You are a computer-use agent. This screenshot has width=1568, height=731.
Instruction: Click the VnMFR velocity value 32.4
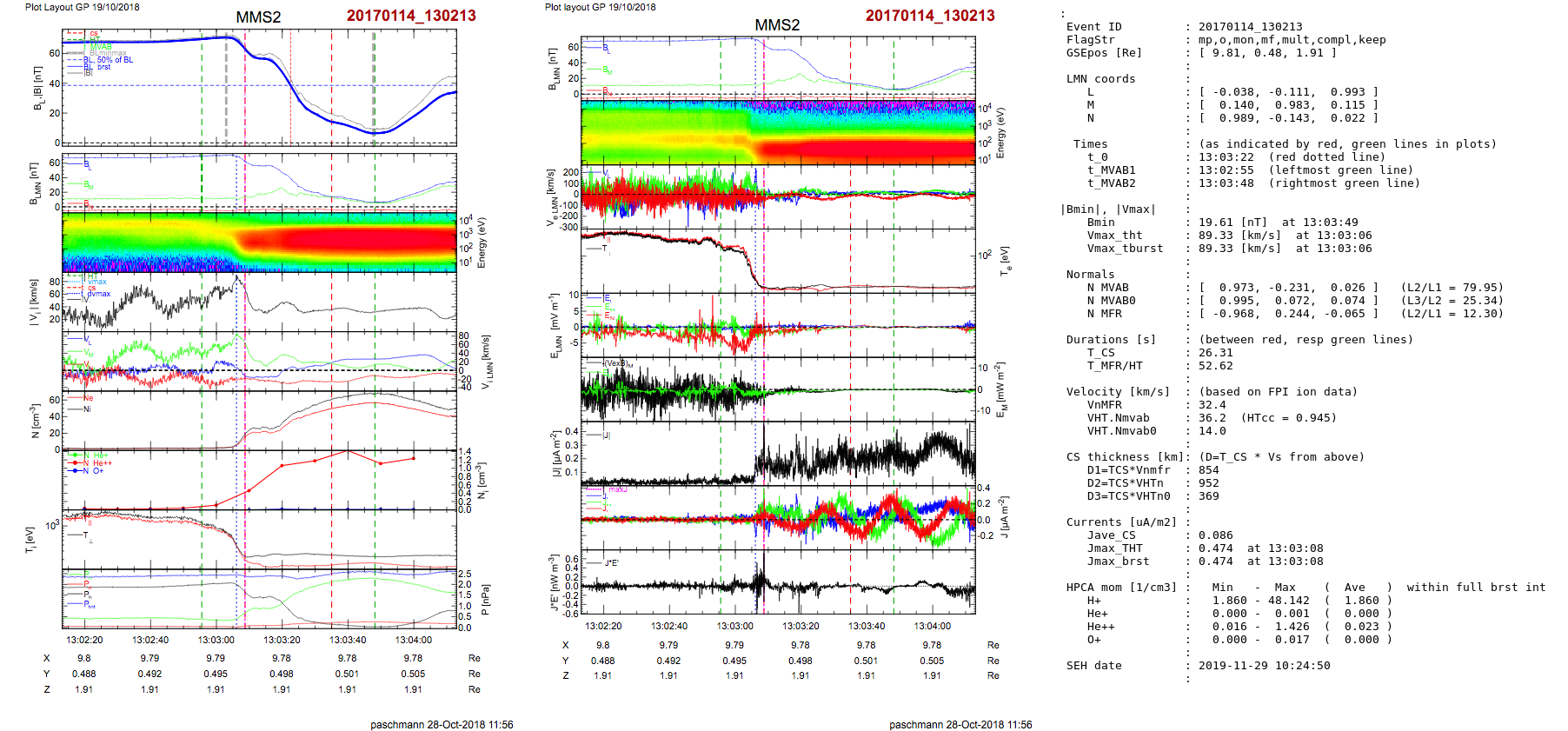click(1212, 405)
